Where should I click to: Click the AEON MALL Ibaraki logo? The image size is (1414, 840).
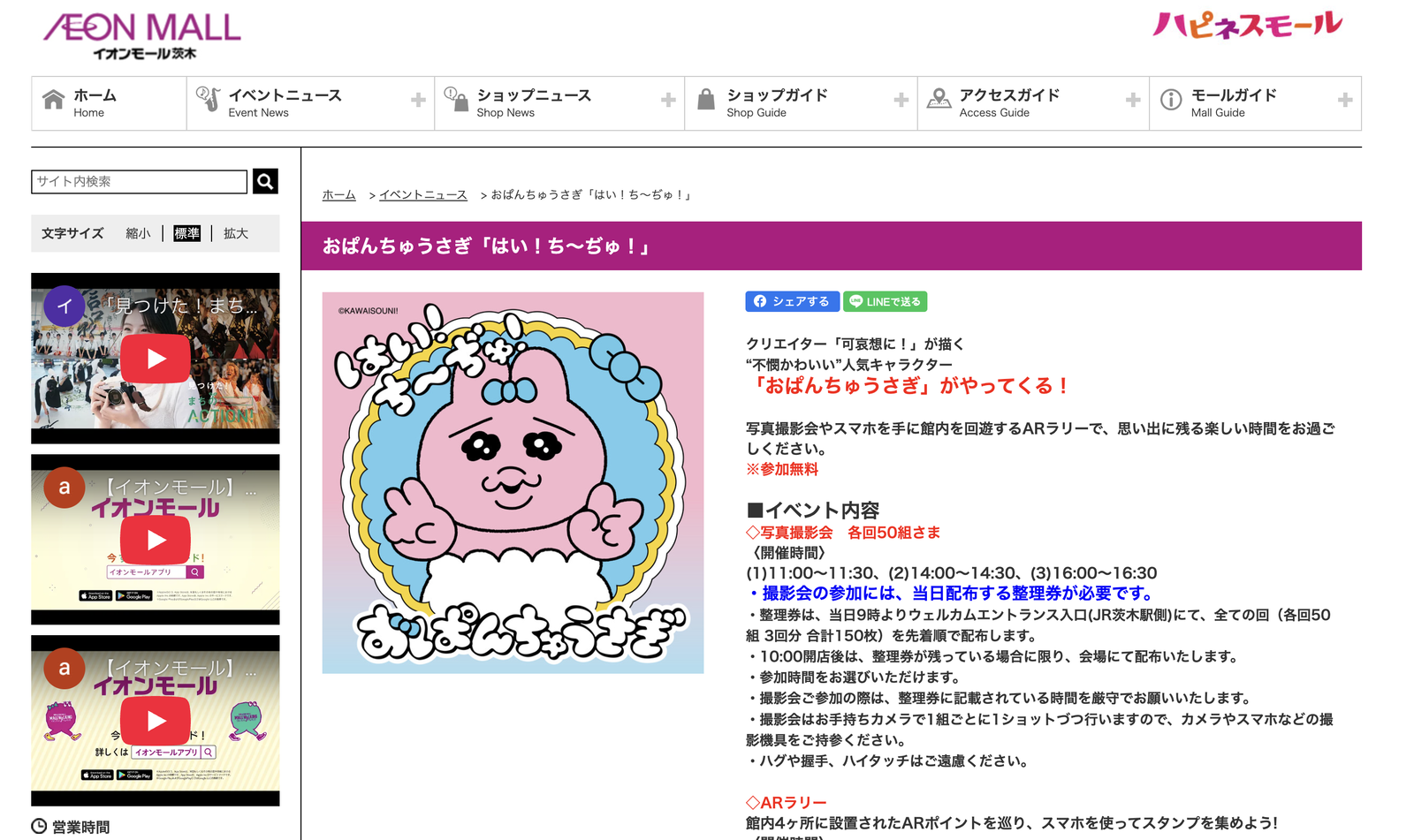tap(142, 35)
